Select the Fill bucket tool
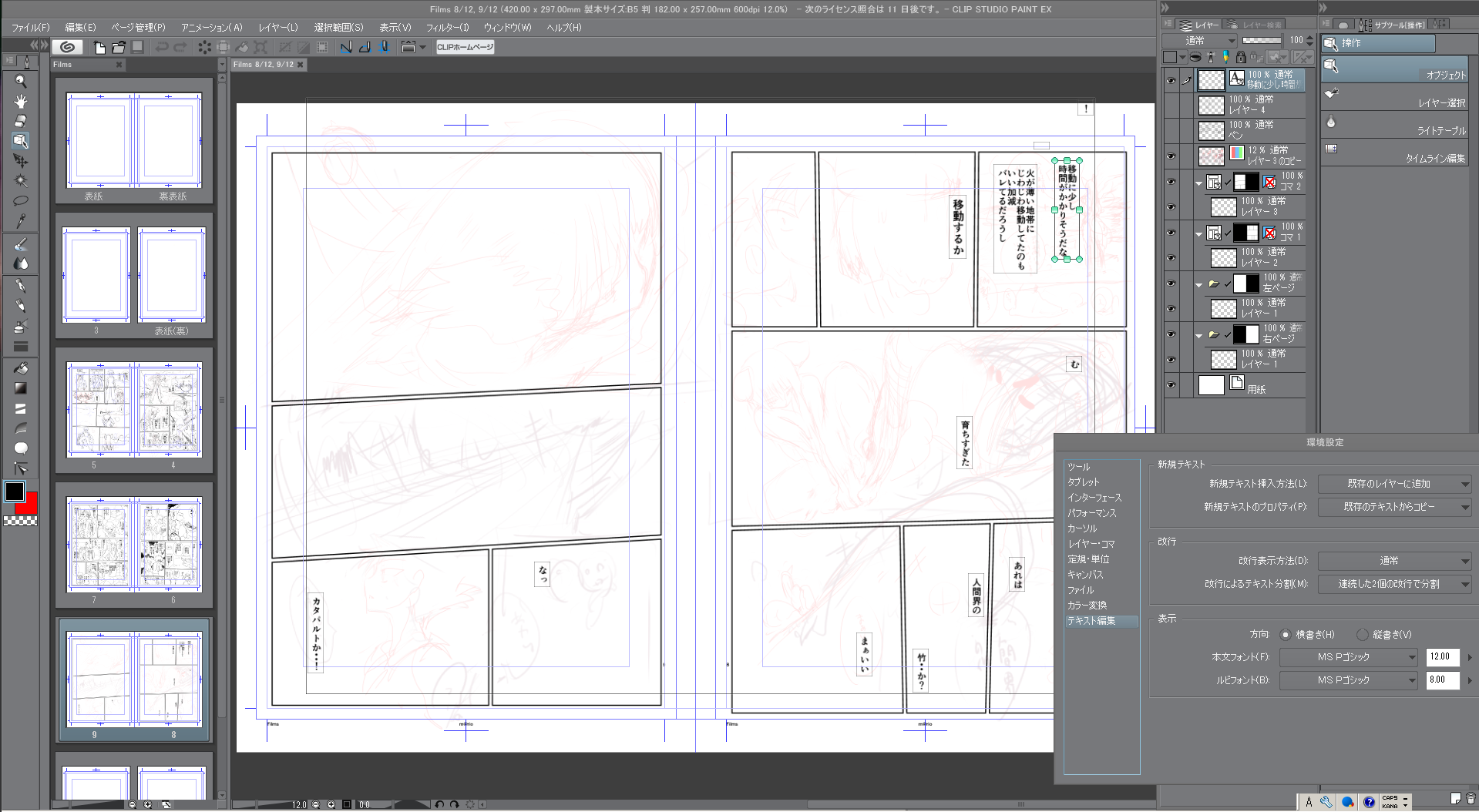This screenshot has height=812, width=1479. coord(21,368)
